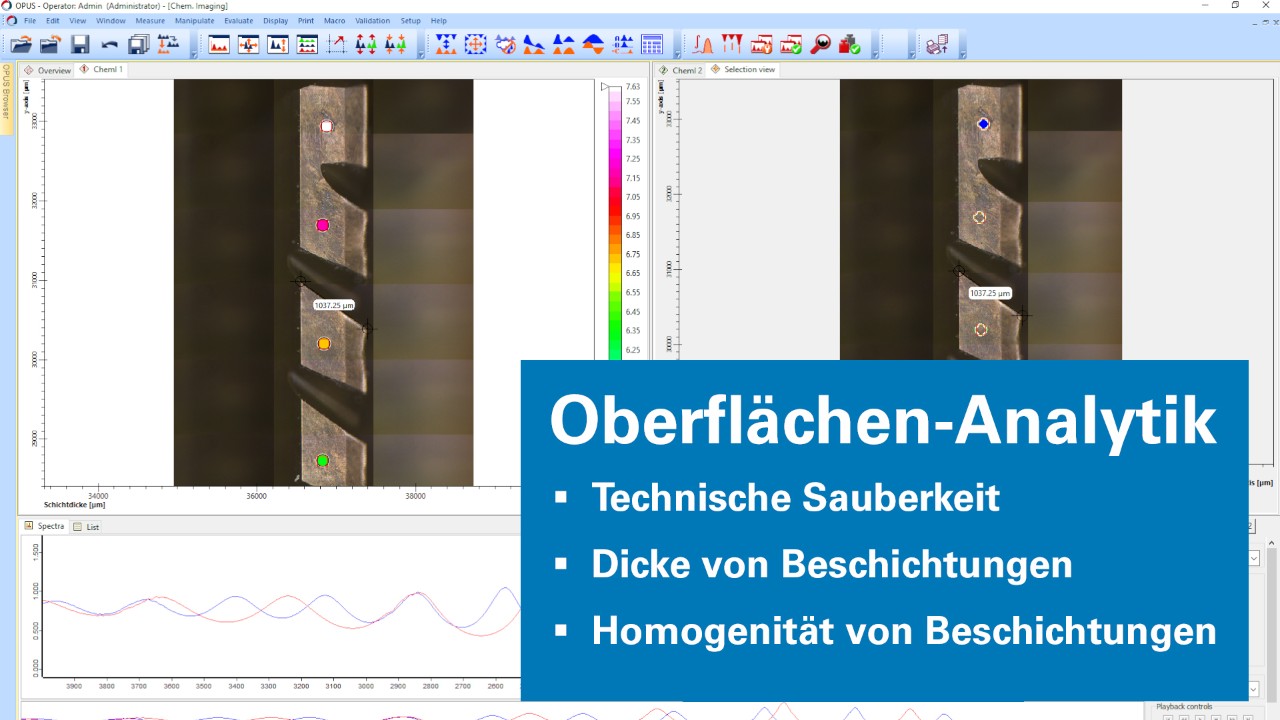Select the Chemi 1 tab

point(102,70)
